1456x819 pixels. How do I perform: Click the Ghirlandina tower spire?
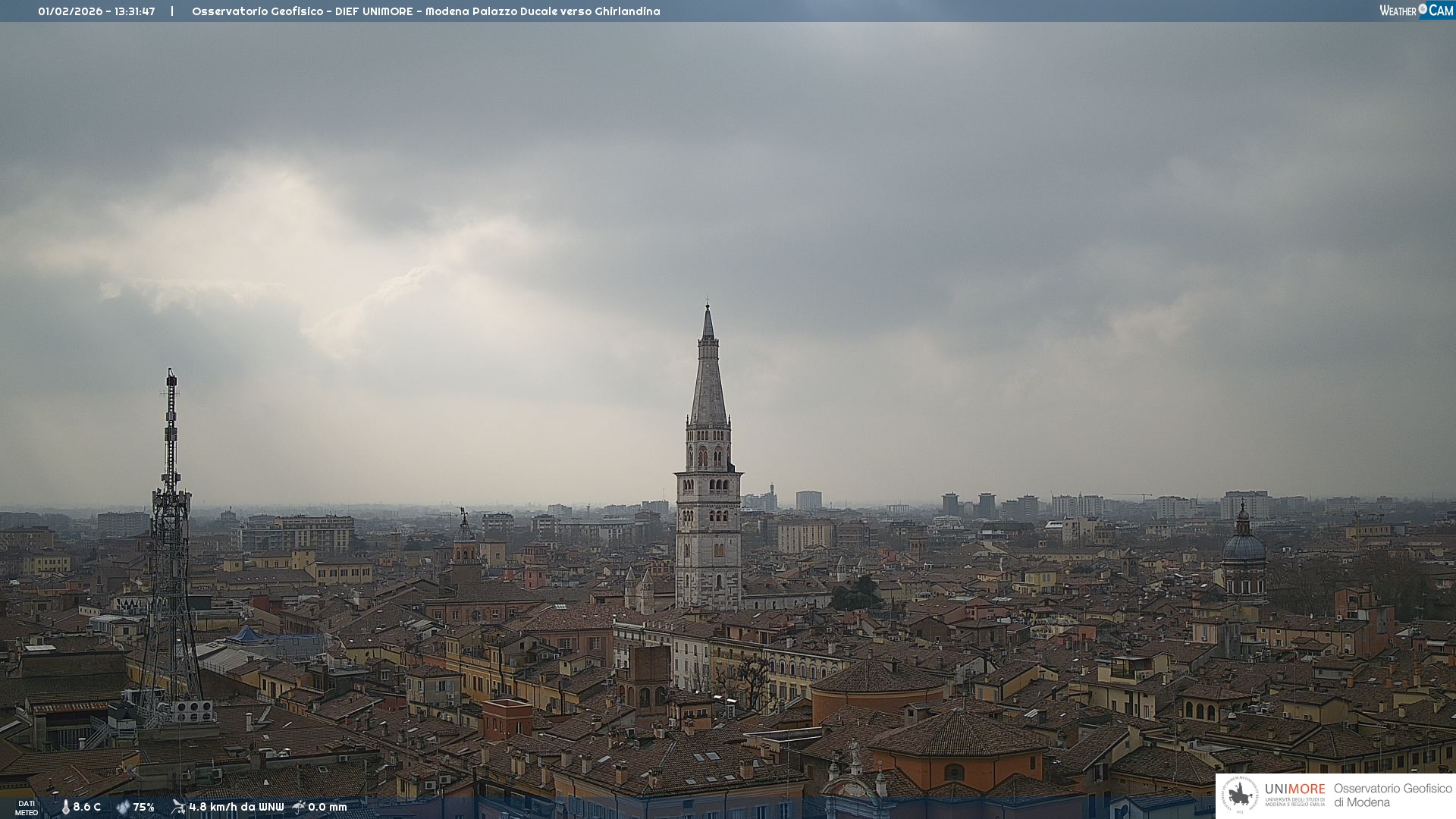tap(708, 379)
